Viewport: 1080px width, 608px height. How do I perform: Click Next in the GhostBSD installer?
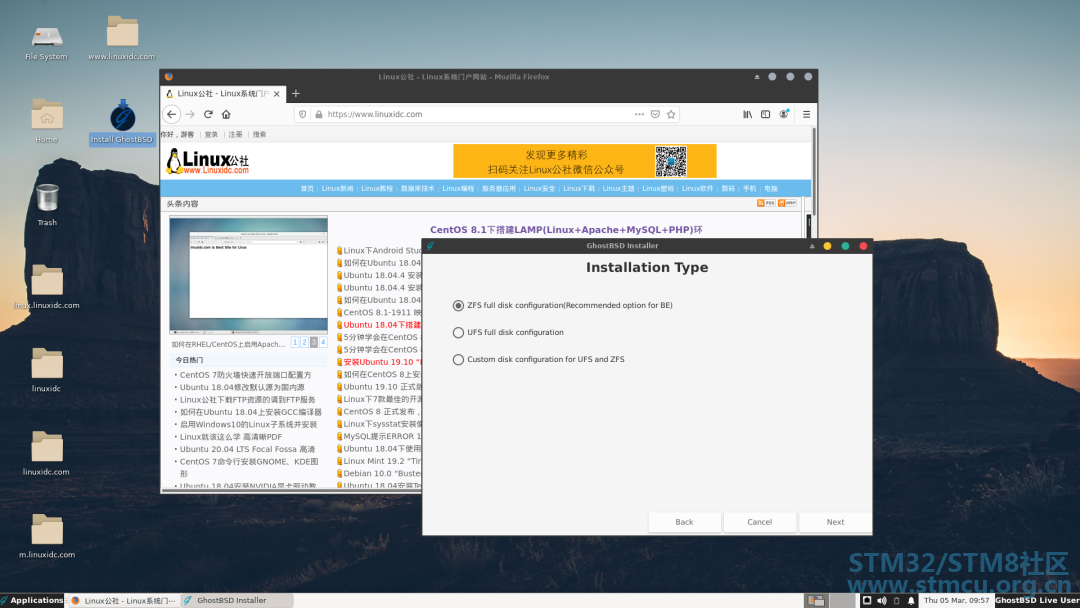coord(835,522)
